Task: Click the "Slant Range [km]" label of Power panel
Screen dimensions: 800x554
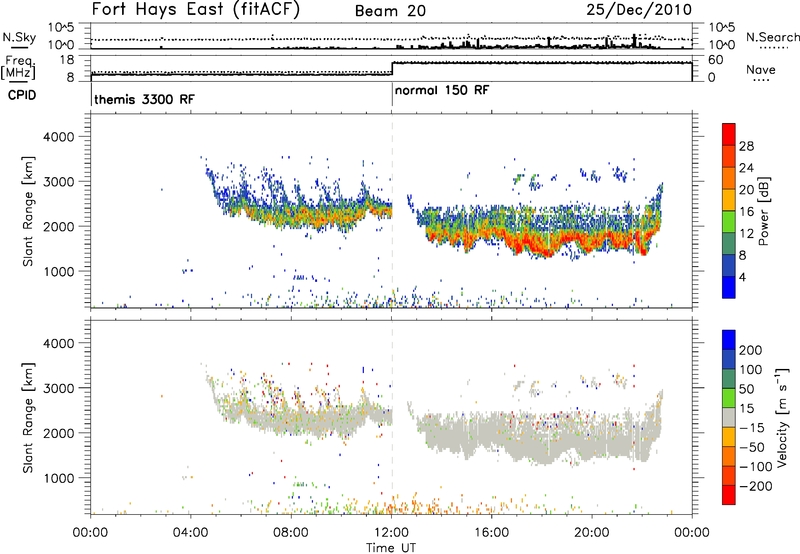Action: [x=28, y=211]
